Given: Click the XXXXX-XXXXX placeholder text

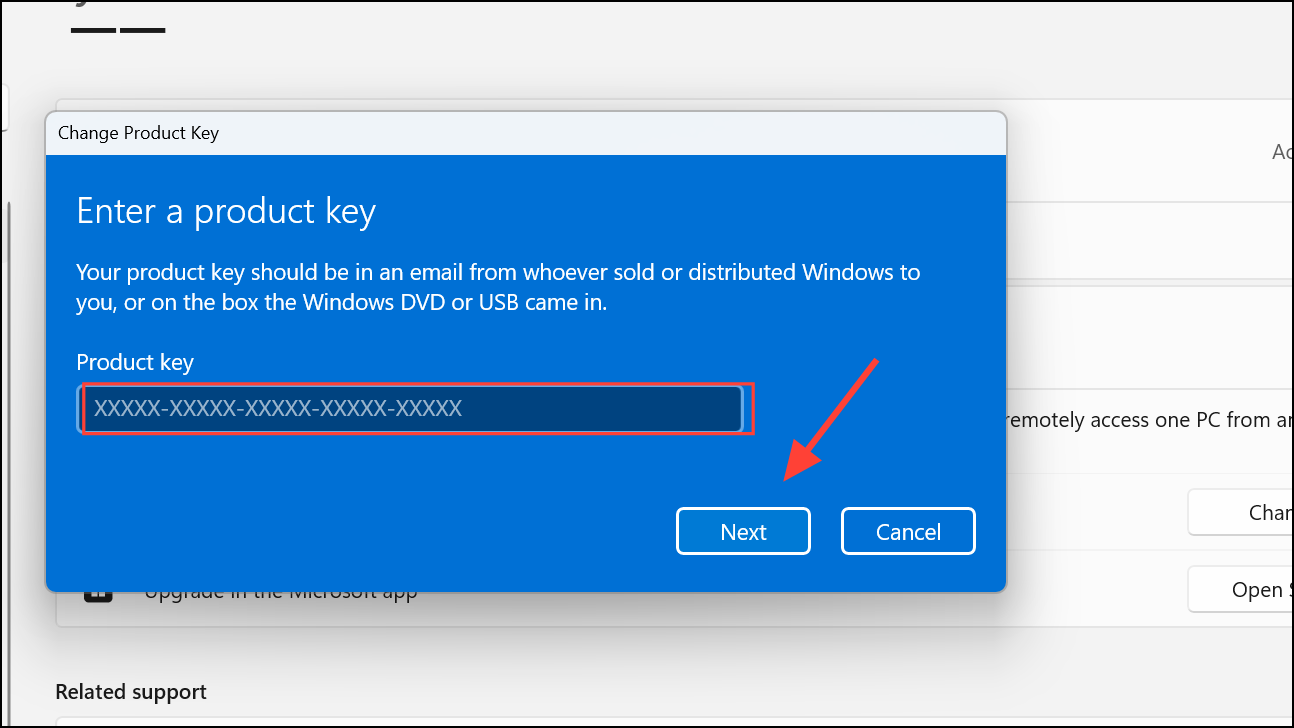Looking at the screenshot, I should [272, 408].
